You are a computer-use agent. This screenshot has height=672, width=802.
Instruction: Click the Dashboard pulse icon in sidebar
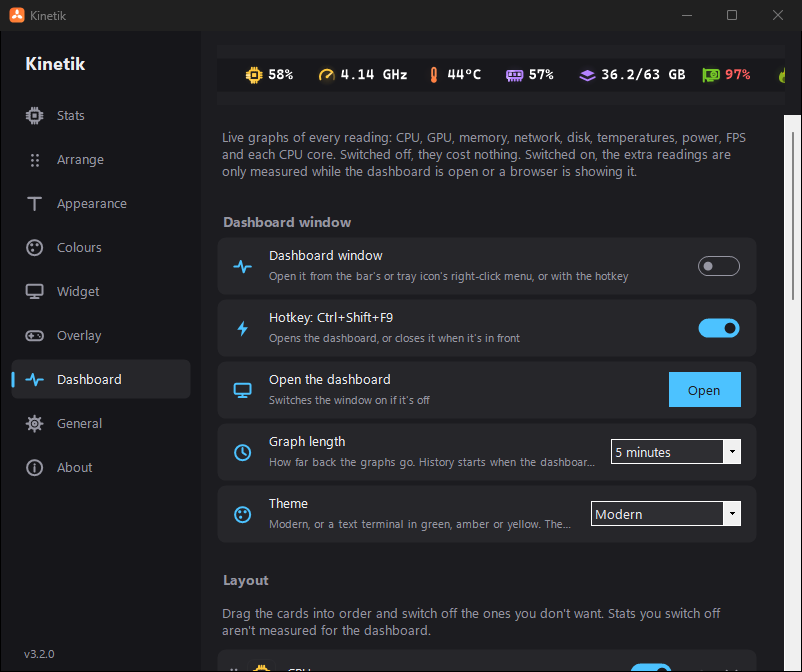coord(34,379)
